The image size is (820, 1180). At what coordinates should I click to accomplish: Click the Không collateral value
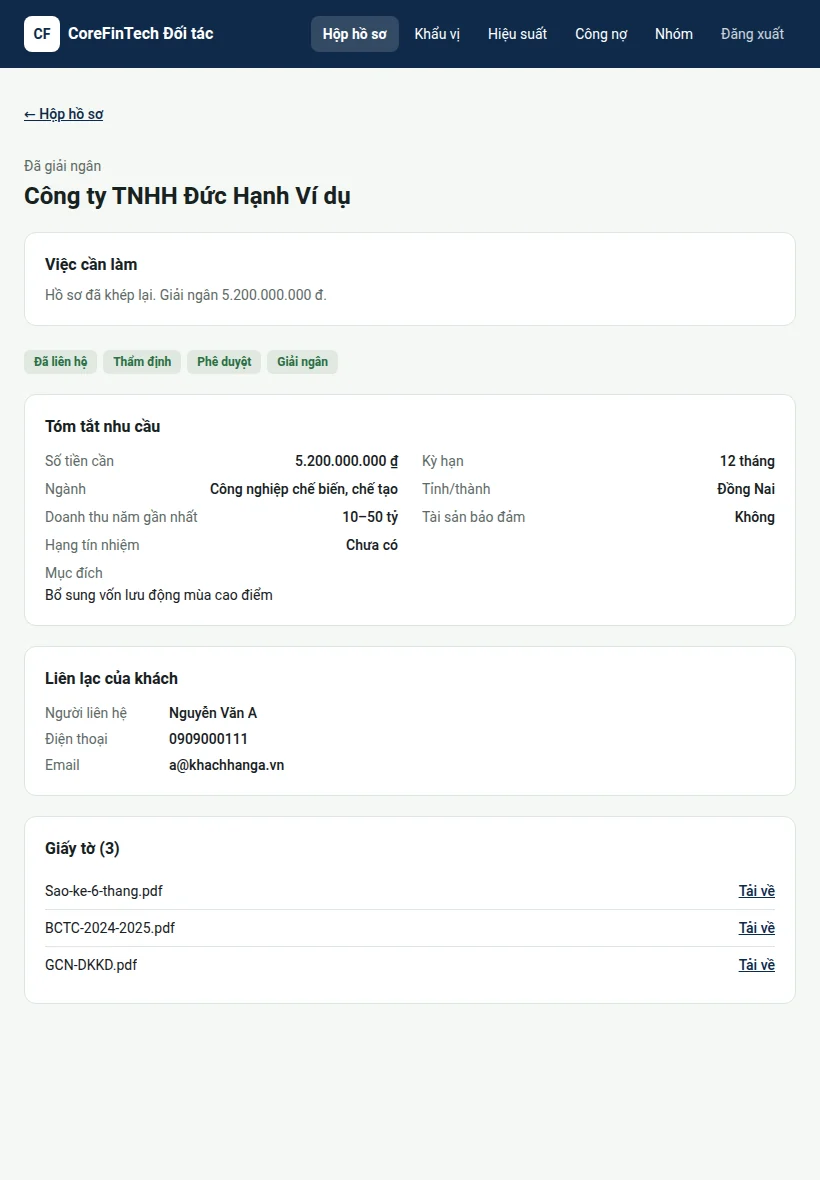tap(755, 517)
